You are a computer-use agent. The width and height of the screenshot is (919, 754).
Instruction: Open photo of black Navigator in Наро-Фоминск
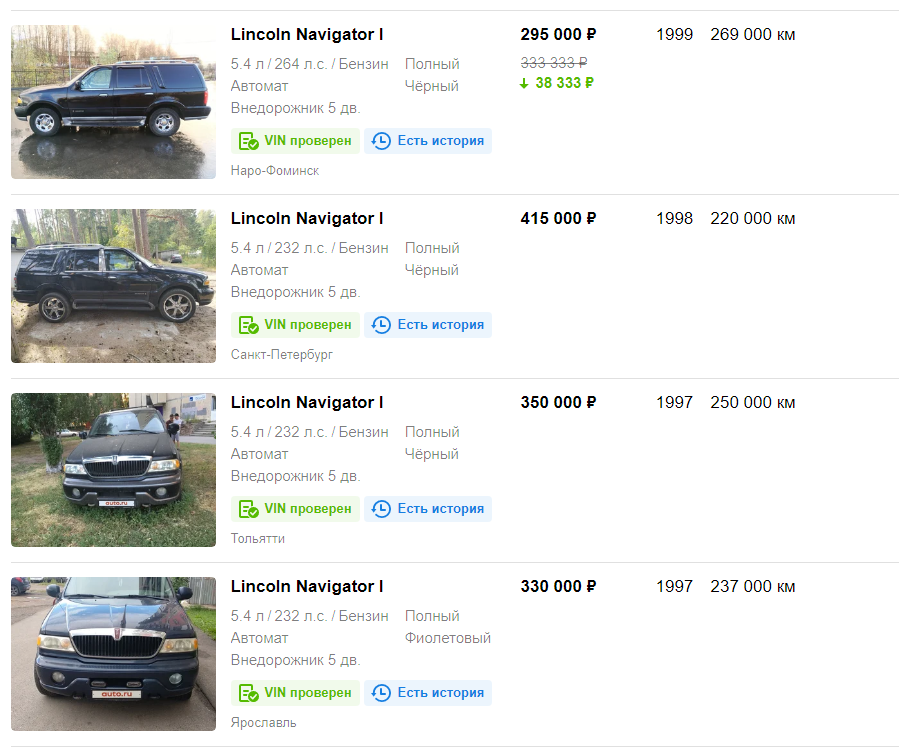(114, 102)
